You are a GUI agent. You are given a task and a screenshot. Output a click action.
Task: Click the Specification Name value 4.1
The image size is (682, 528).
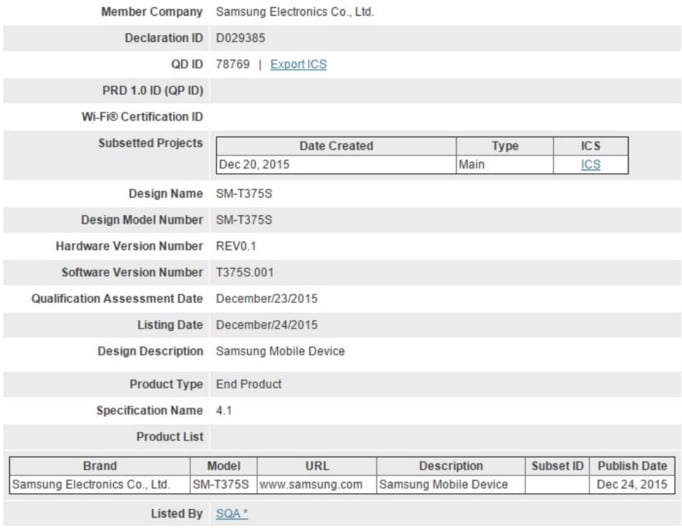(x=224, y=411)
